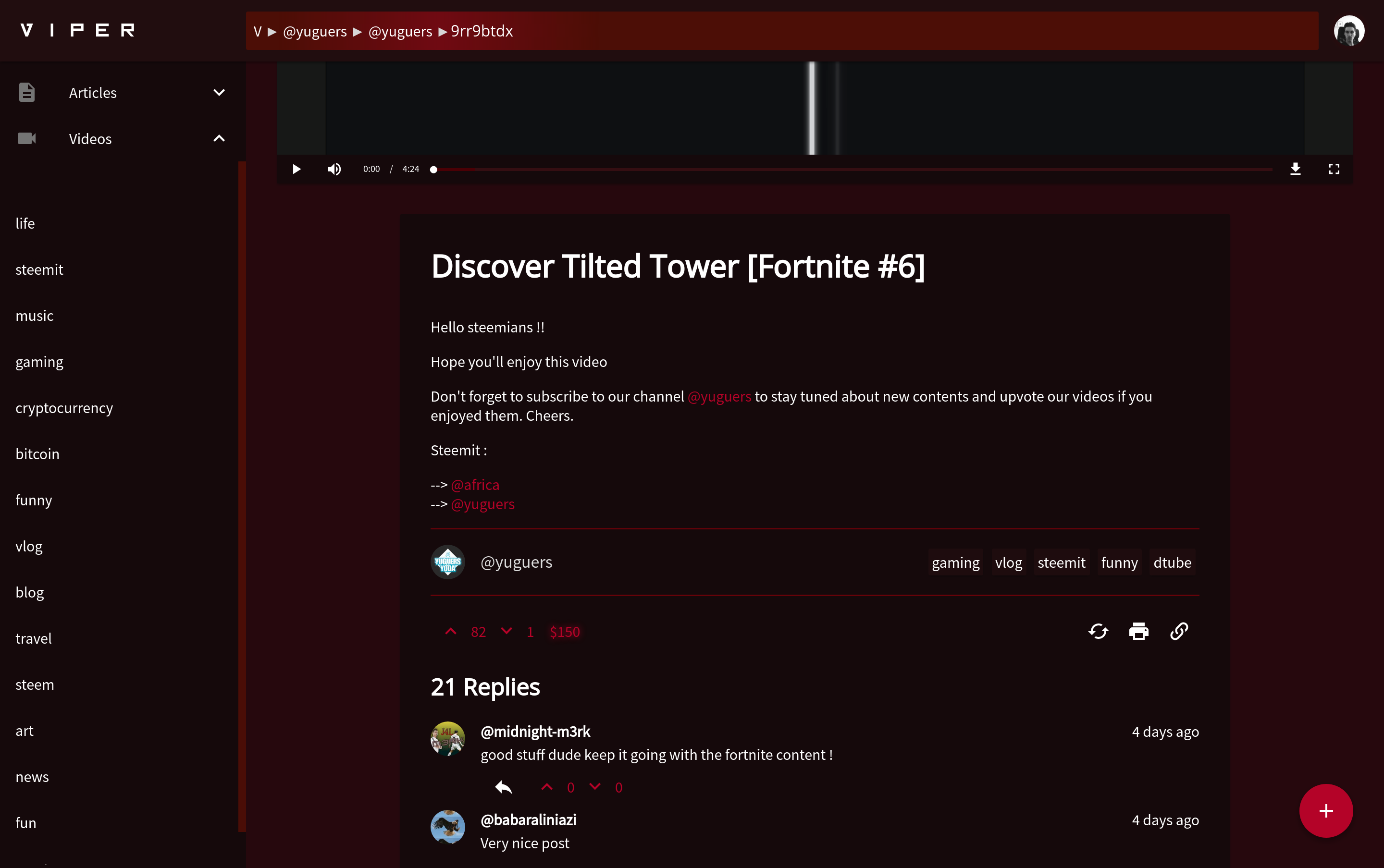Click the post's 82 upvote count
The image size is (1384, 868).
tap(478, 632)
